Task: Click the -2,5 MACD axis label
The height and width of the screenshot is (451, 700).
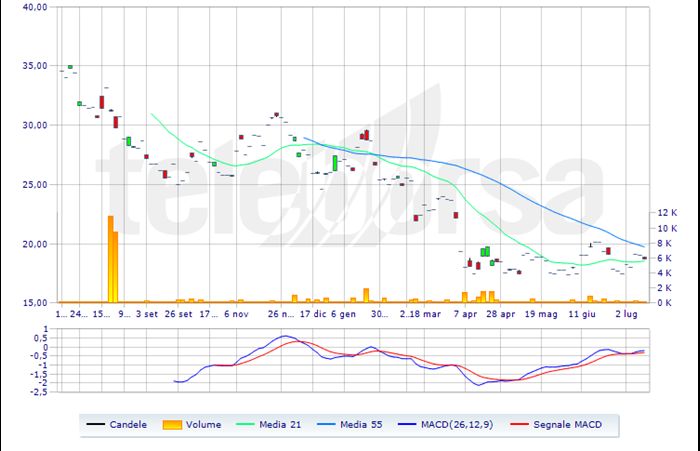Action: [39, 392]
